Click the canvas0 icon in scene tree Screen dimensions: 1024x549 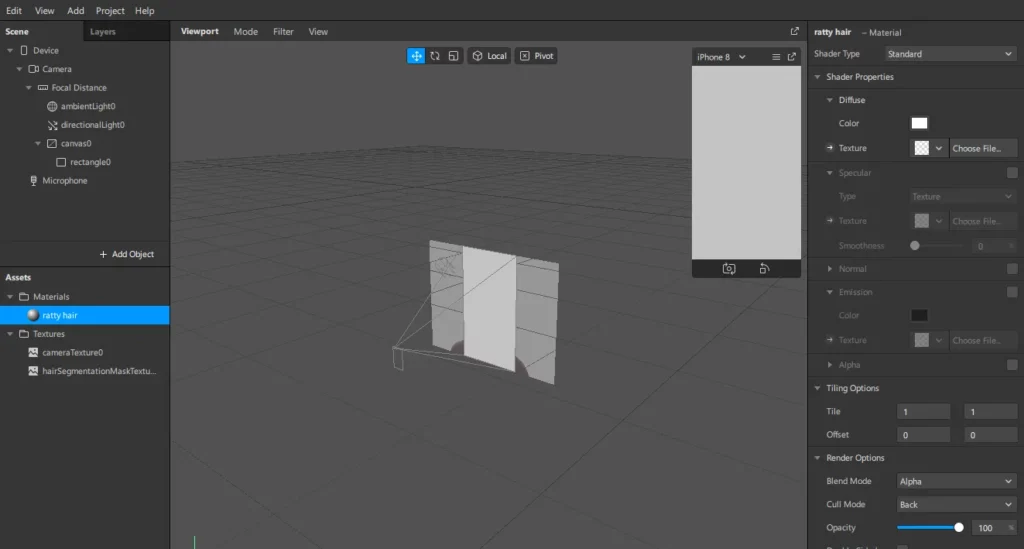(x=52, y=143)
